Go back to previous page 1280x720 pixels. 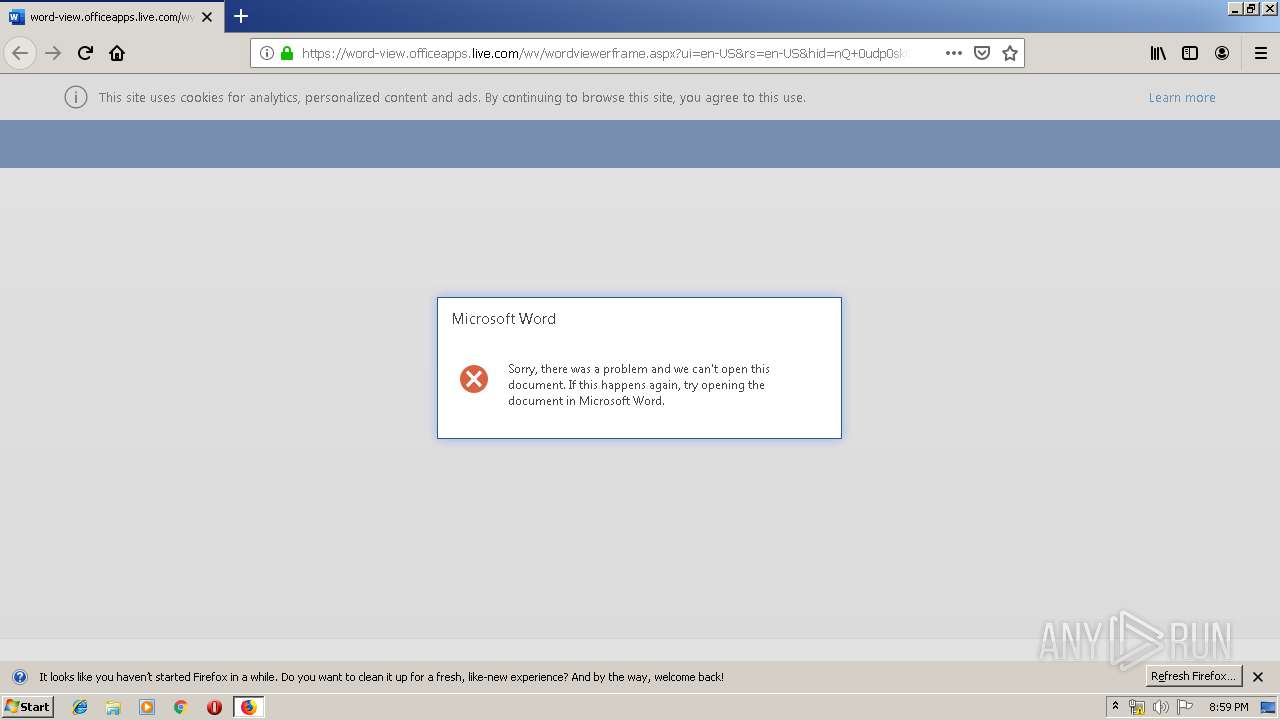click(x=20, y=53)
